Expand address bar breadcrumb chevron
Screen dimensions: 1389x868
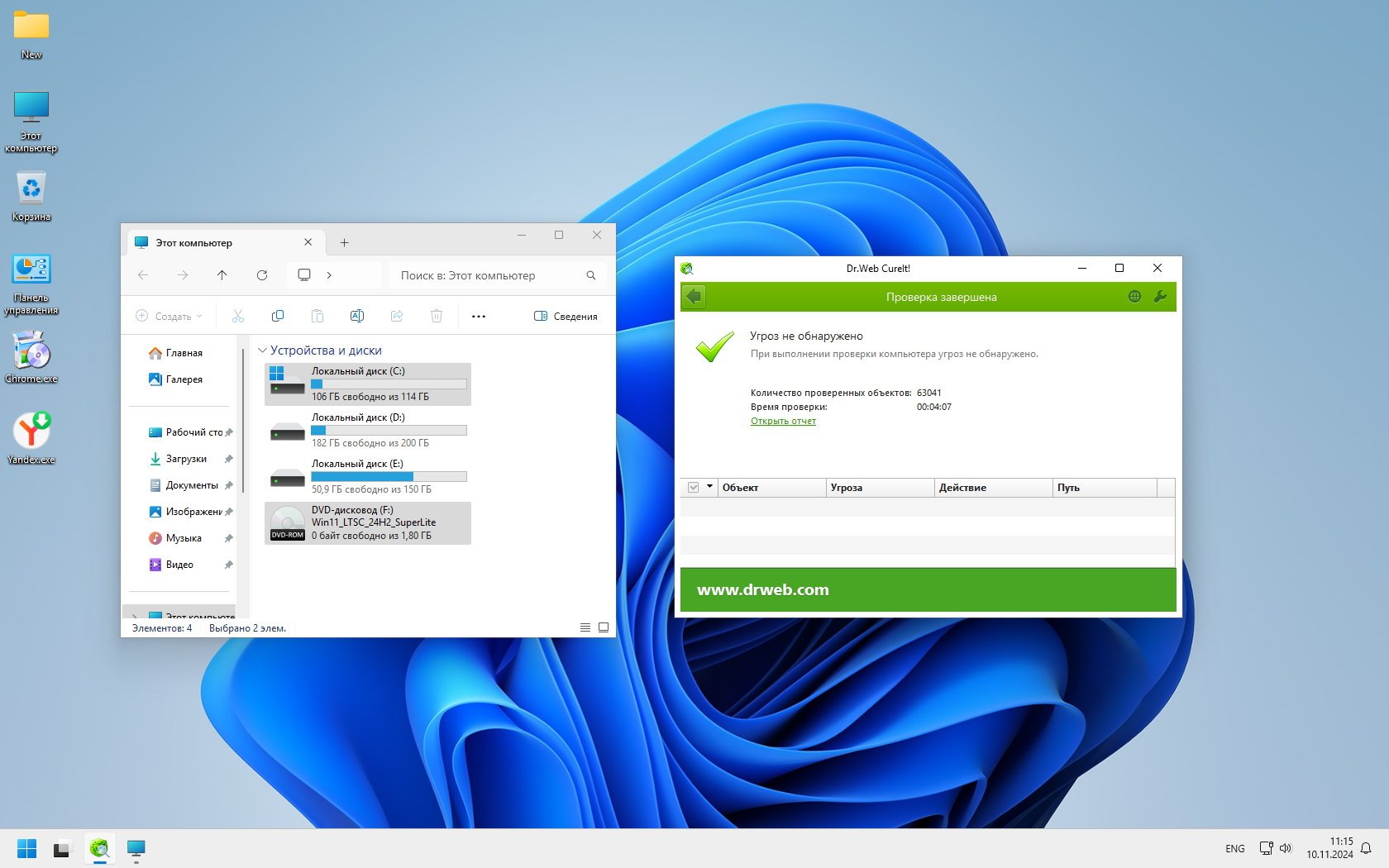[x=329, y=275]
